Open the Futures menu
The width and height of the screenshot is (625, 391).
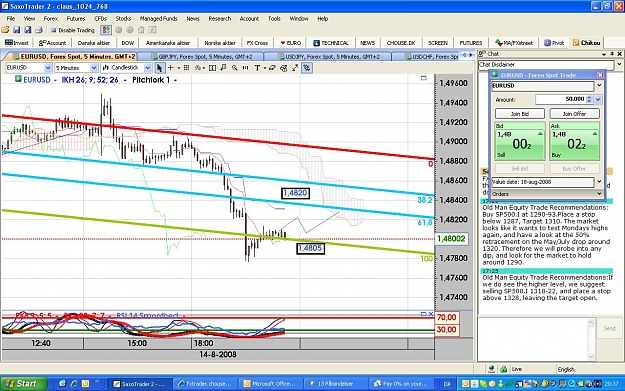[x=76, y=18]
